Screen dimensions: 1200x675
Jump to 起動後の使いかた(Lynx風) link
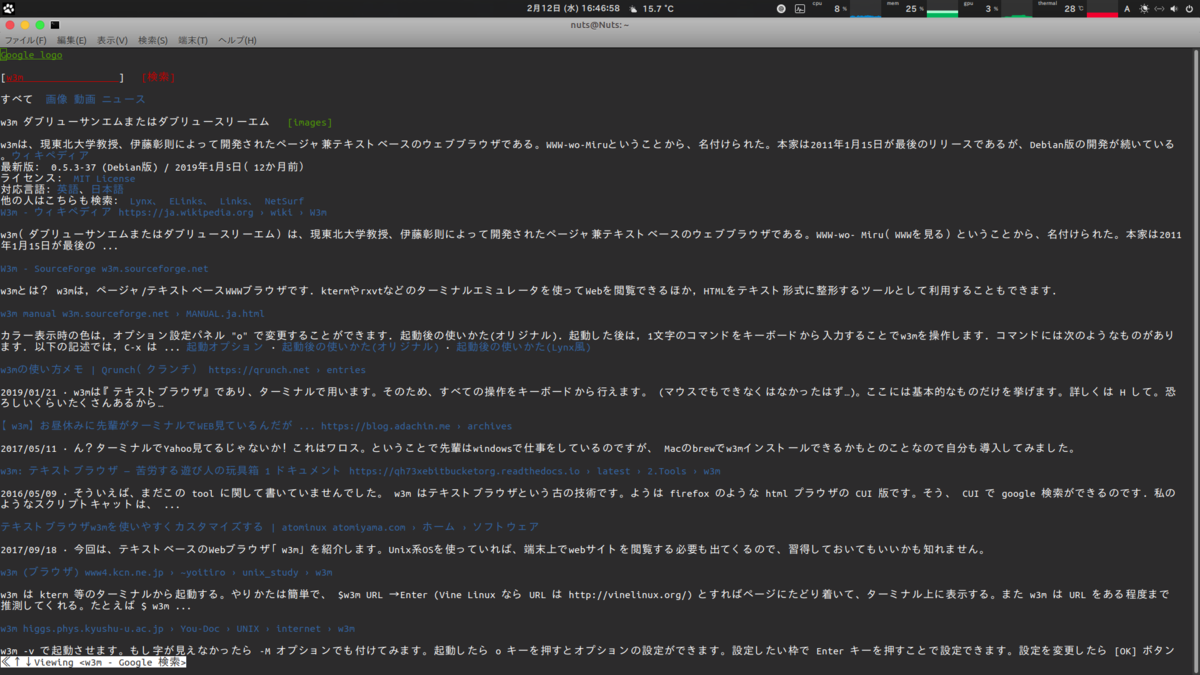[x=523, y=347]
